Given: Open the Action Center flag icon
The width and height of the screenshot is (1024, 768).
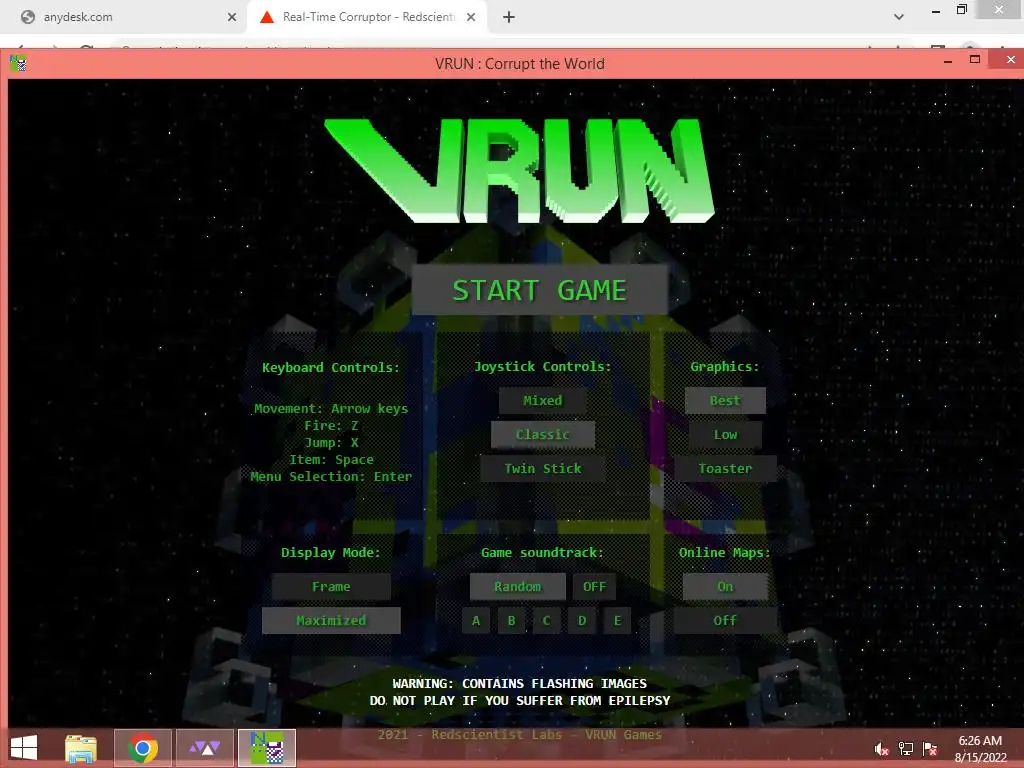Looking at the screenshot, I should (x=930, y=749).
